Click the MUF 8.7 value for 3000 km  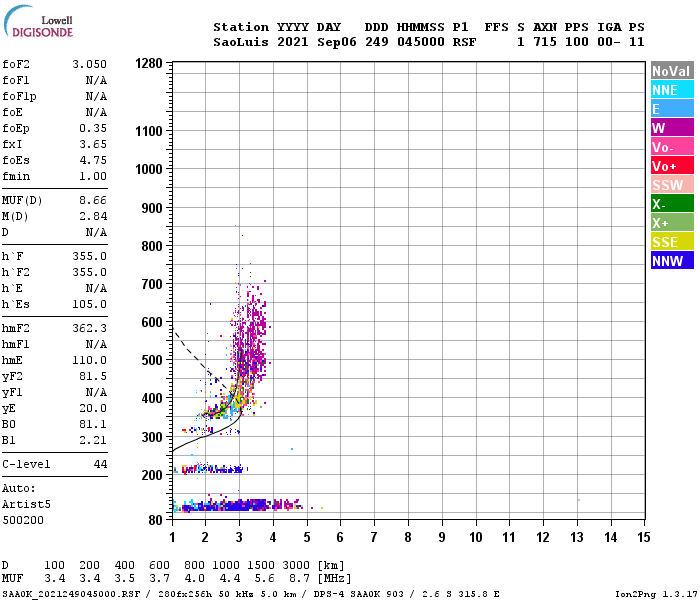coord(297,579)
